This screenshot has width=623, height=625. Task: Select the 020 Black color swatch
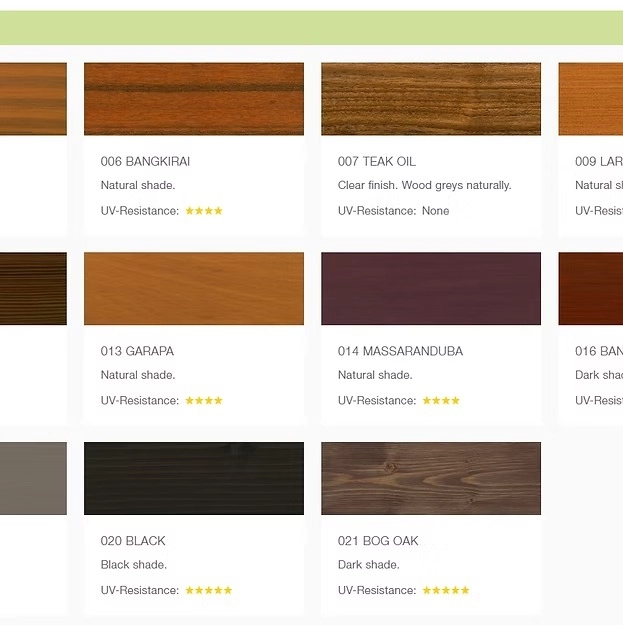pyautogui.click(x=194, y=478)
